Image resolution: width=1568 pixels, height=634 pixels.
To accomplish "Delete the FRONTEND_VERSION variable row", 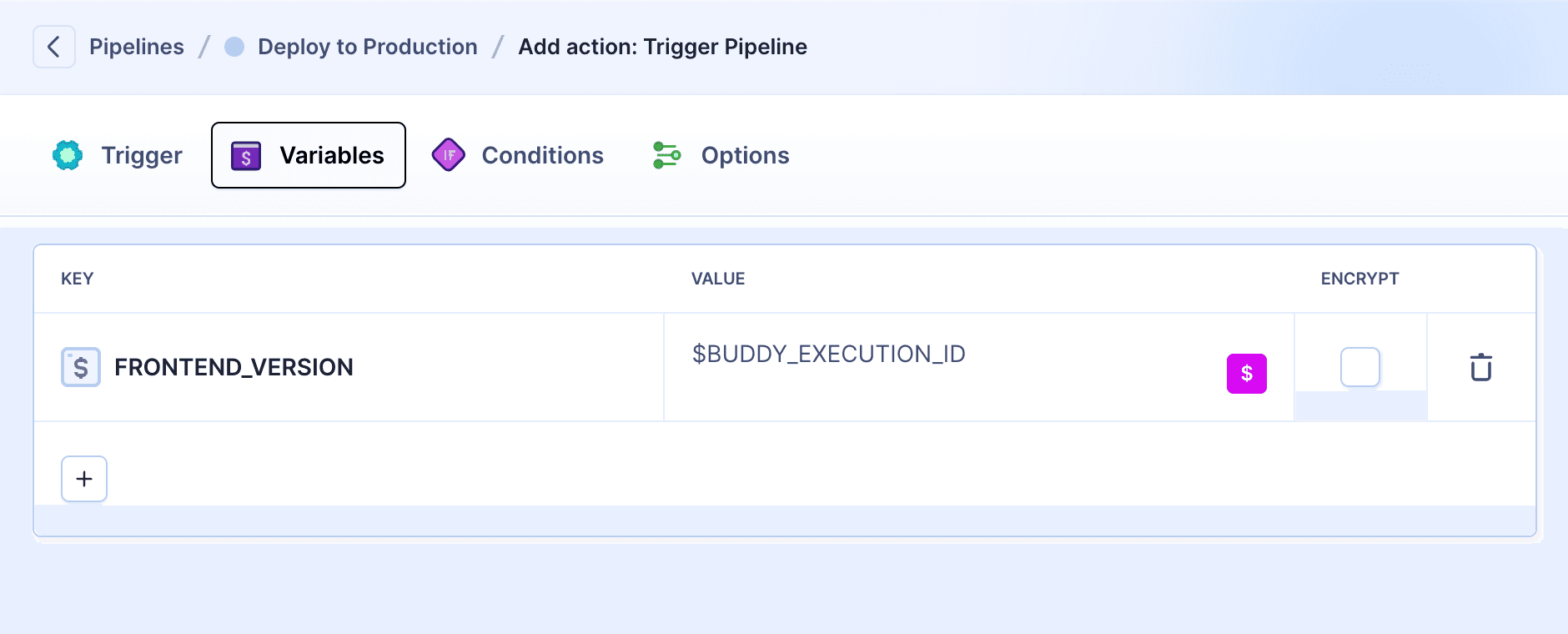I will click(x=1480, y=367).
